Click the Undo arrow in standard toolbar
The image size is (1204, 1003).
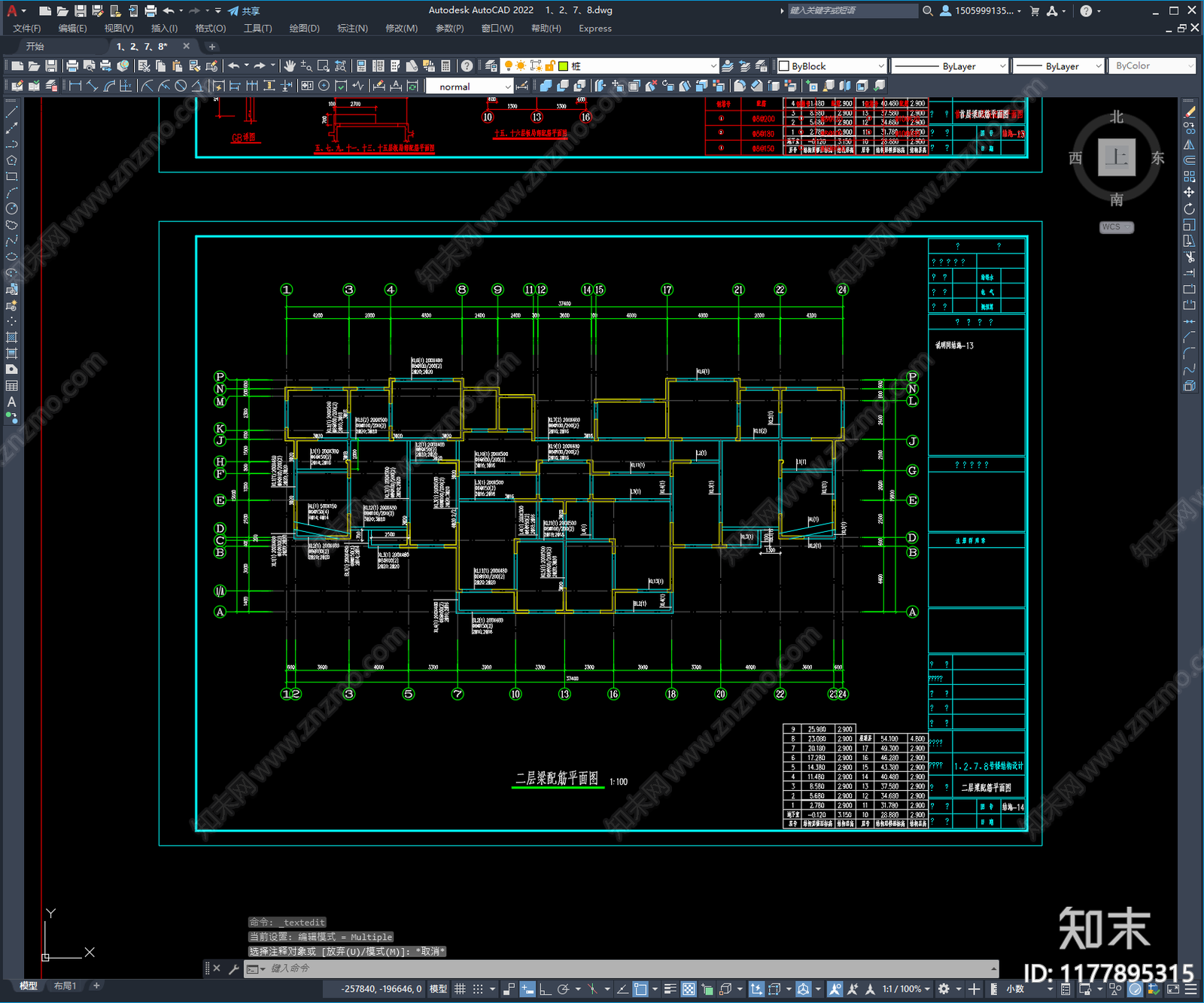coord(234,66)
